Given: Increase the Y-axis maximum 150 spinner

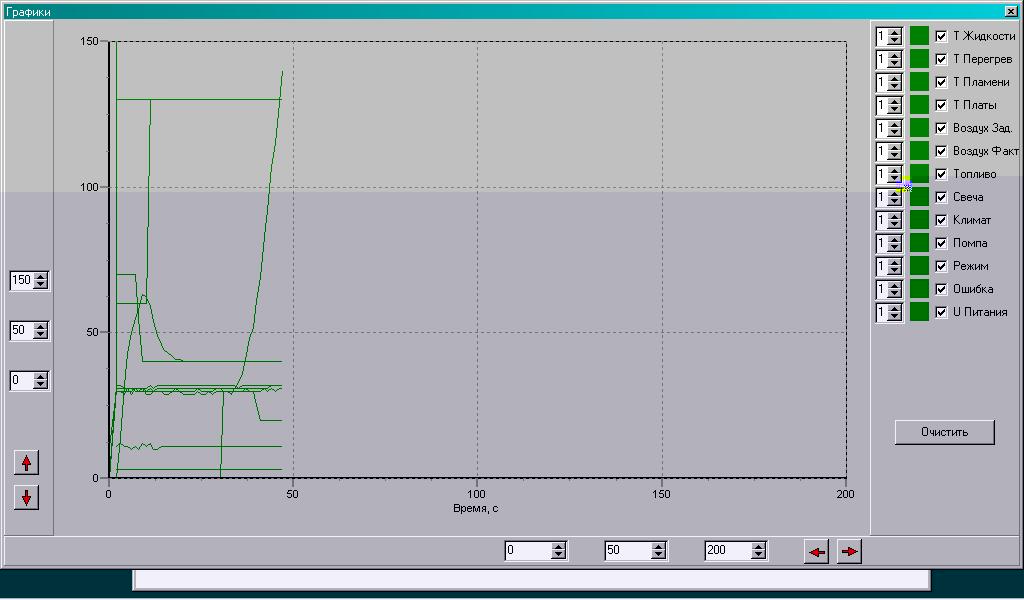Looking at the screenshot, I should (41, 276).
